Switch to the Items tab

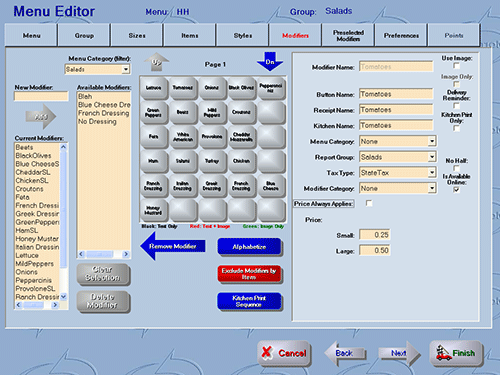pos(190,35)
